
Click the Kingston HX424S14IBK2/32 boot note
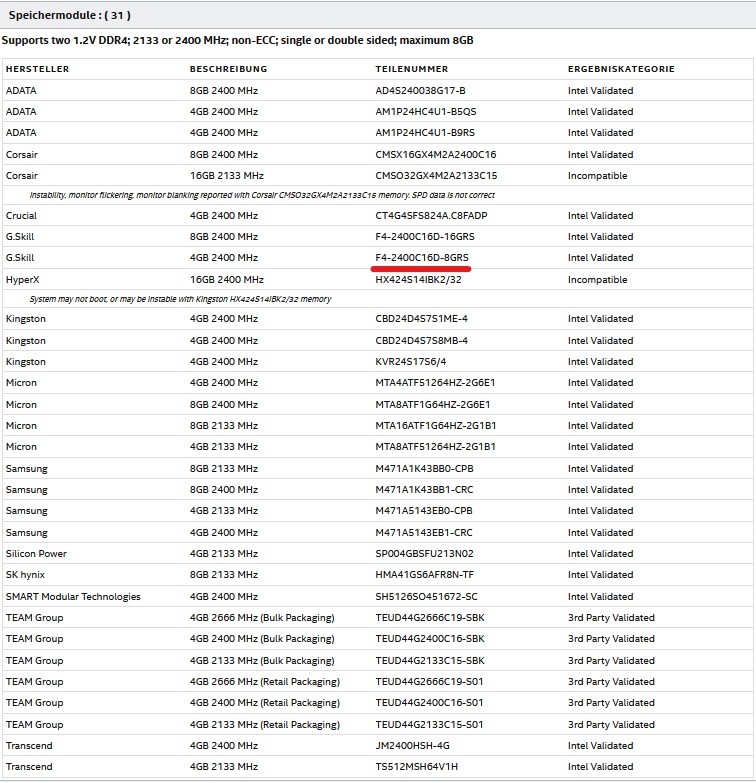point(180,299)
